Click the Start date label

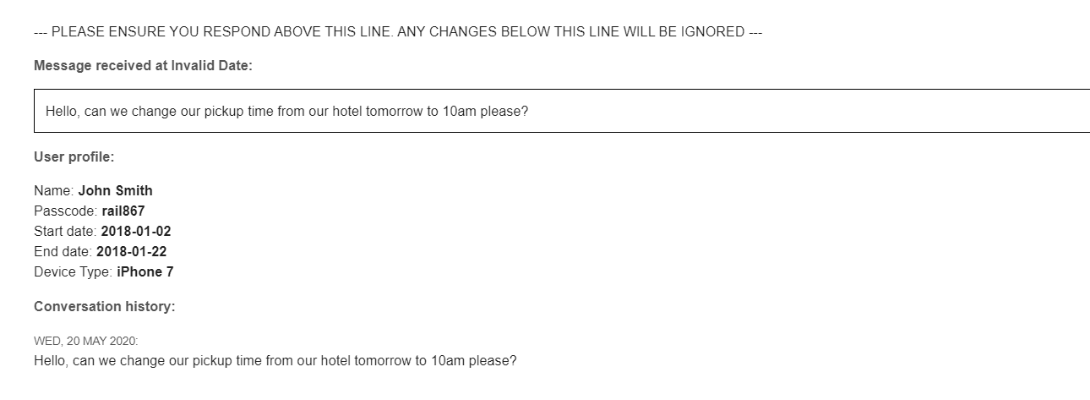65,231
